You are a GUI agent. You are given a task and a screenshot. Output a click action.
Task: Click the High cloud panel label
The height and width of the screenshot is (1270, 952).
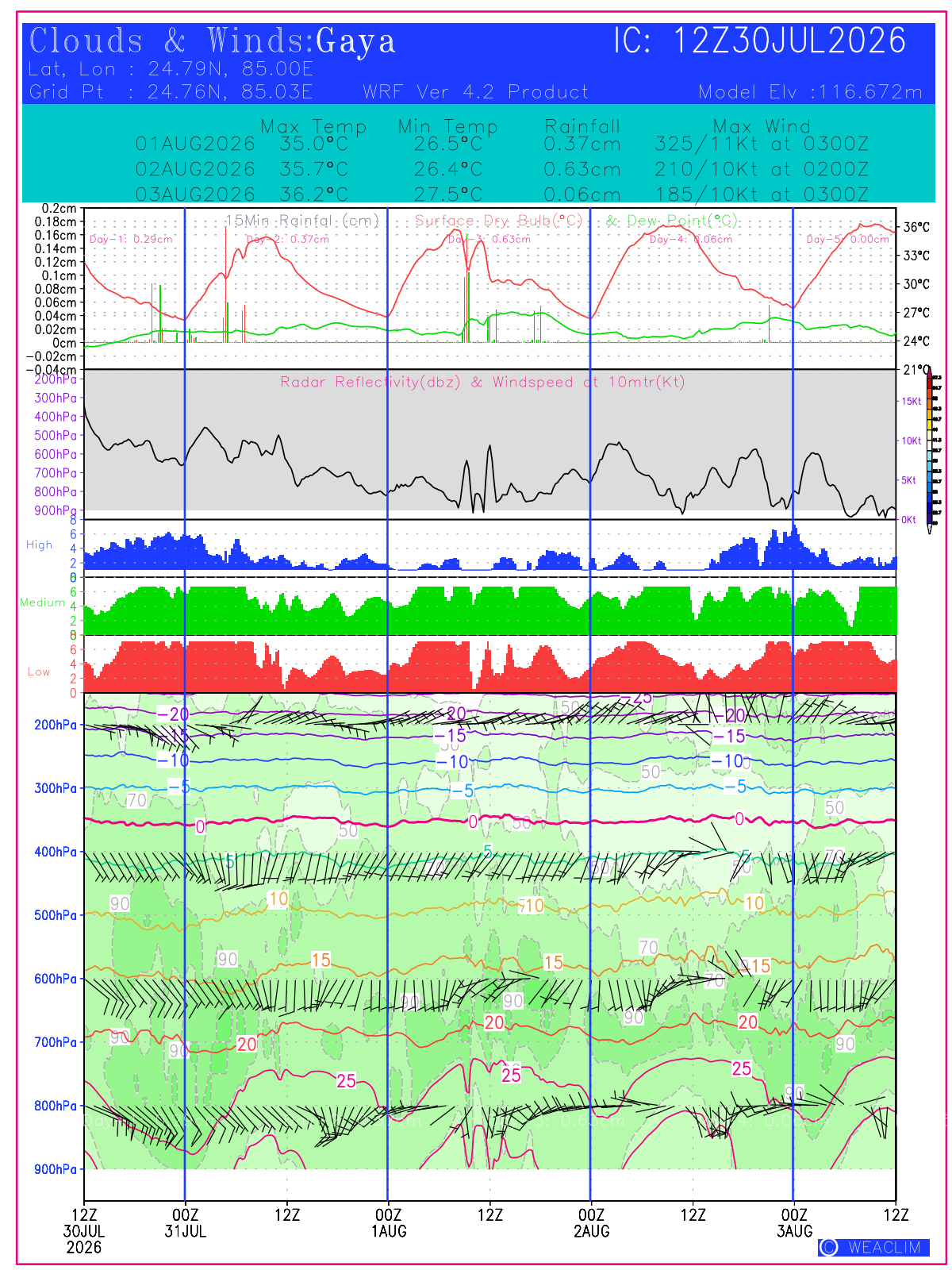point(39,545)
